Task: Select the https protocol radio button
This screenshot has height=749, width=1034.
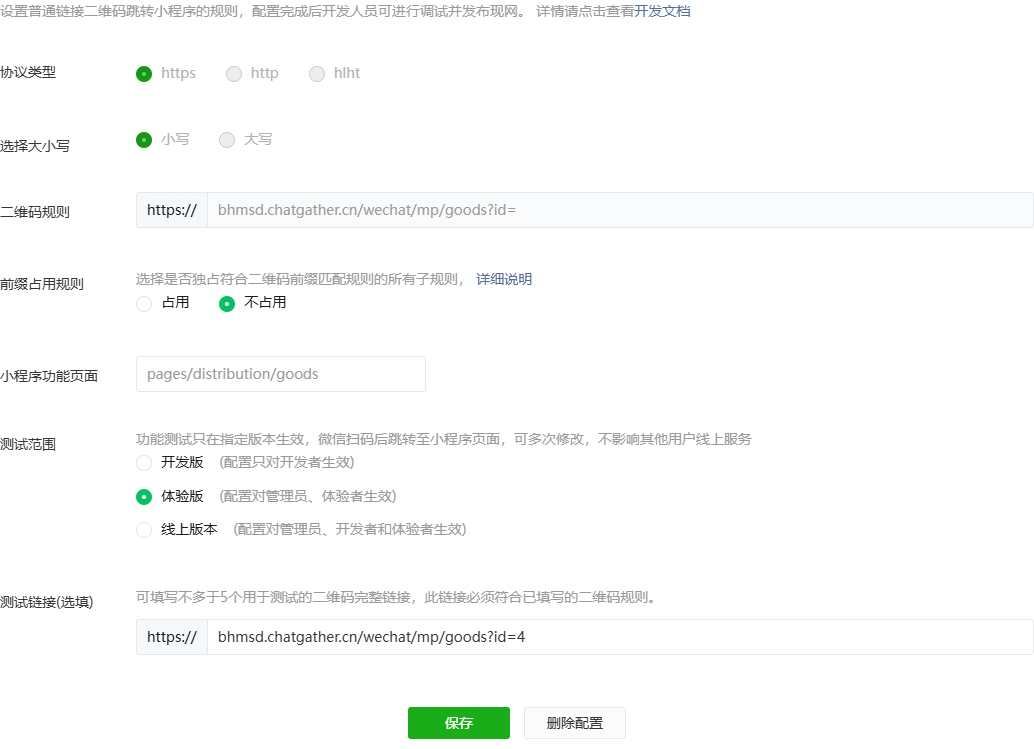Action: (144, 74)
